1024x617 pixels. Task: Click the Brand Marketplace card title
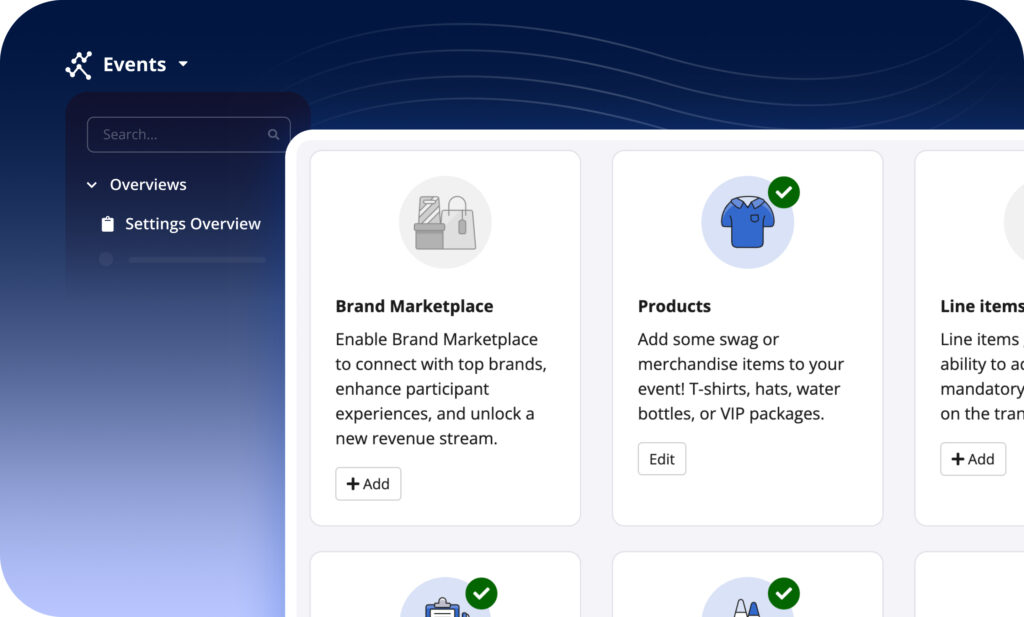414,306
